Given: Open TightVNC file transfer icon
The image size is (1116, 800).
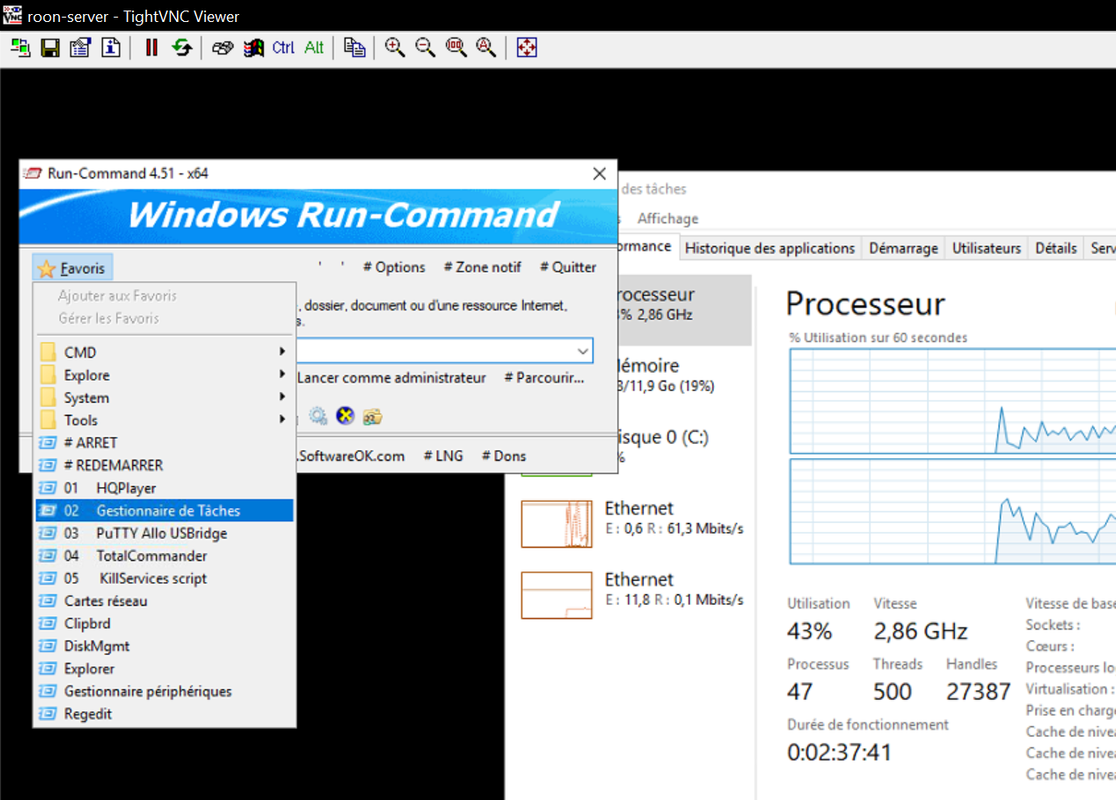Looking at the screenshot, I should click(x=354, y=48).
